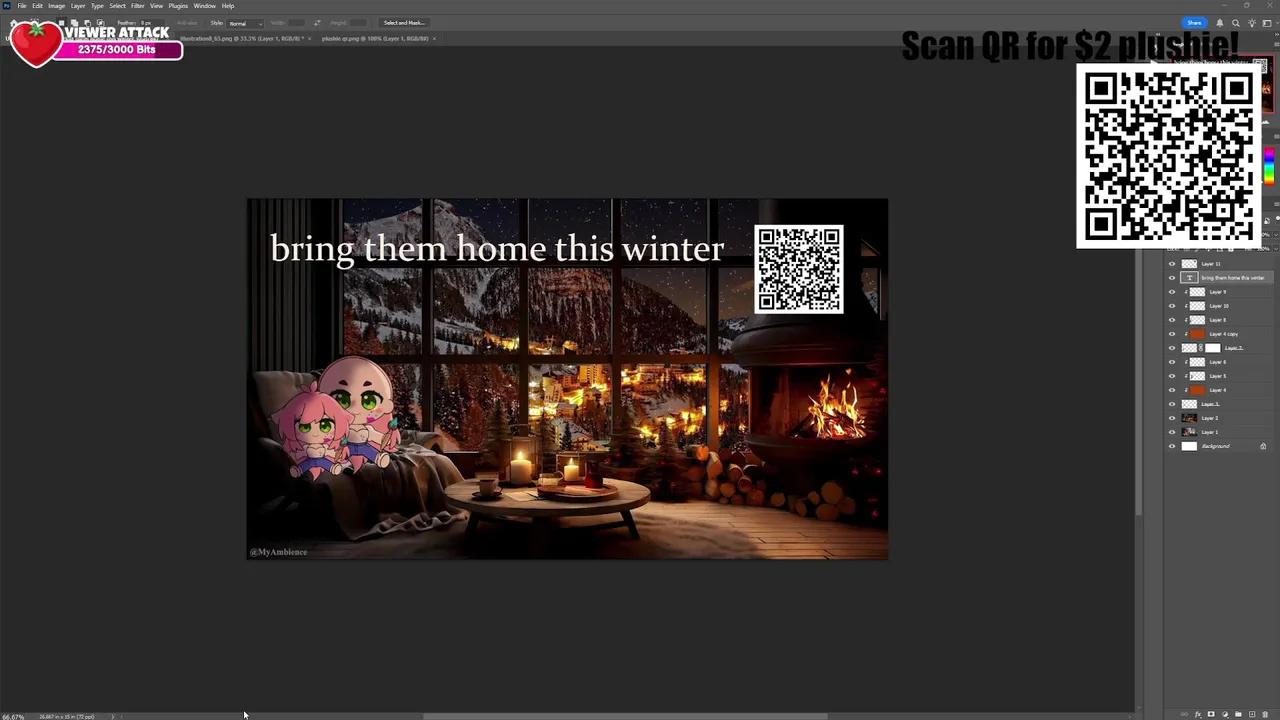Hide Layer 11 using its eye icon
The width and height of the screenshot is (1280, 720).
click(1172, 264)
